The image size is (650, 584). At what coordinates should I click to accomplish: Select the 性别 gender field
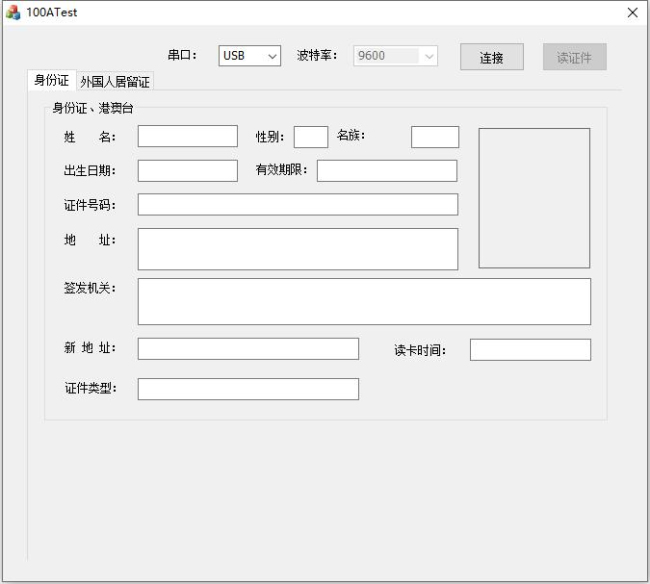[x=310, y=136]
